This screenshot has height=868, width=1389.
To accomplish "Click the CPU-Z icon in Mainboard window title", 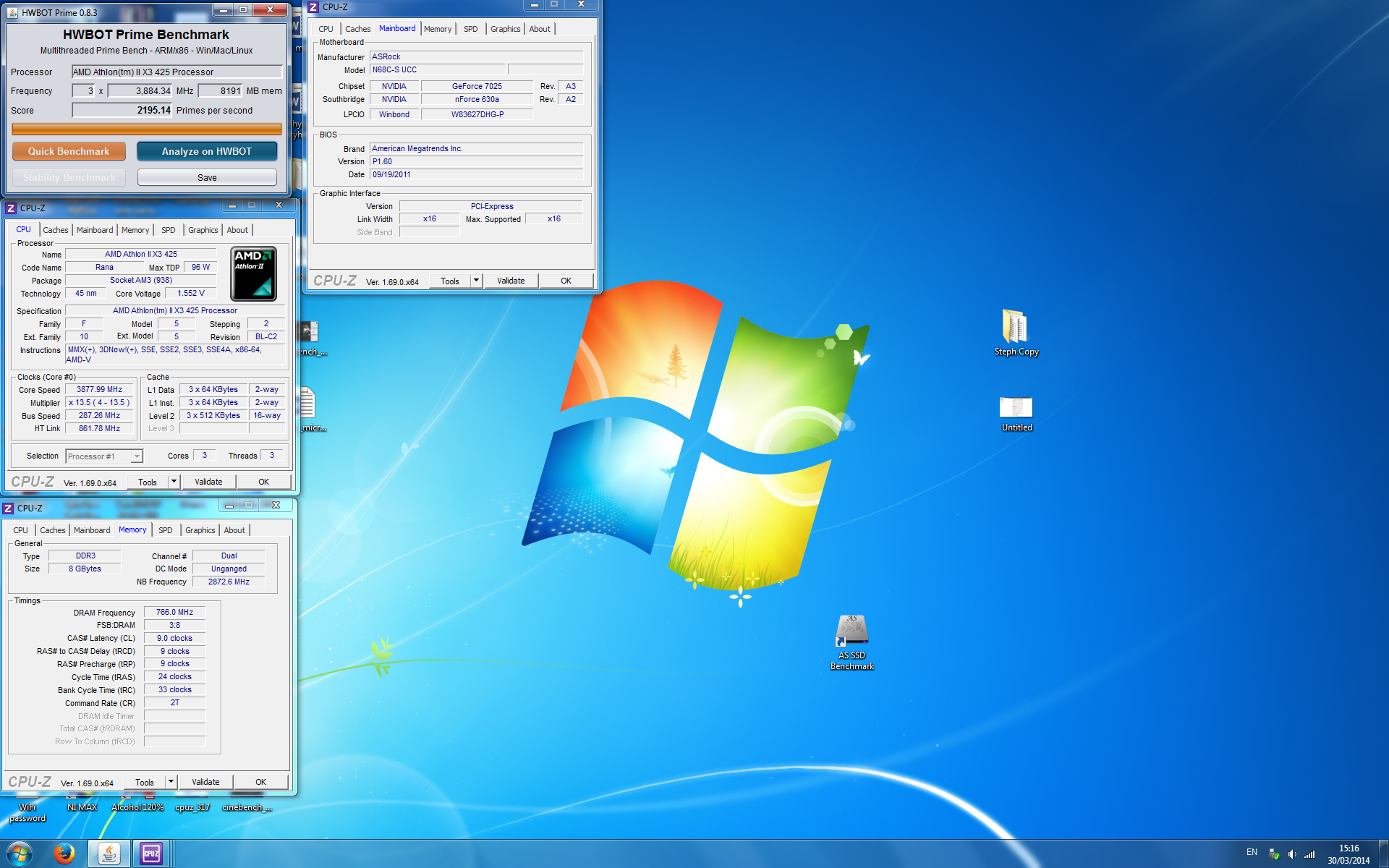I will tap(313, 7).
